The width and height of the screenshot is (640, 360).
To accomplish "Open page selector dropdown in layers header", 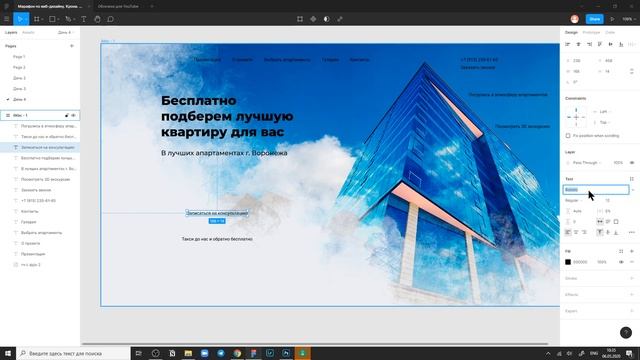I will click(x=66, y=32).
